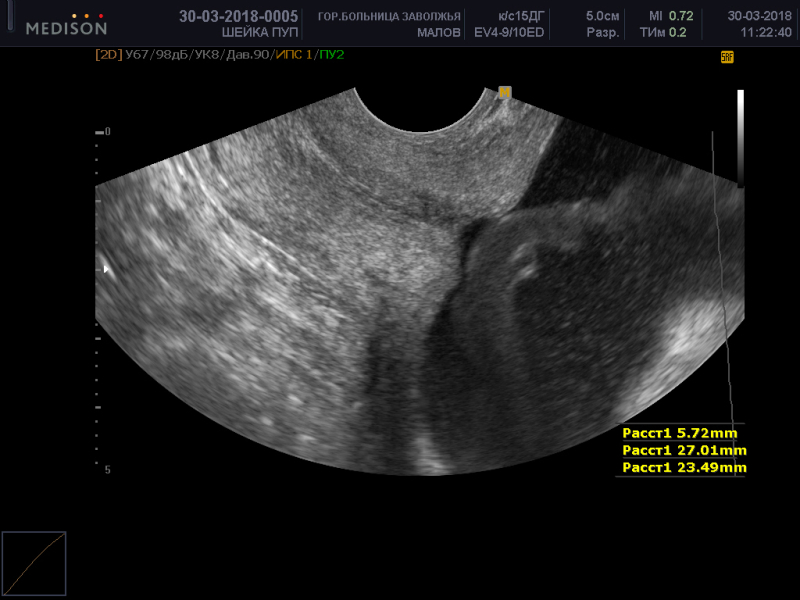
Task: Click the grayscale bar at right
Action: click(x=740, y=138)
